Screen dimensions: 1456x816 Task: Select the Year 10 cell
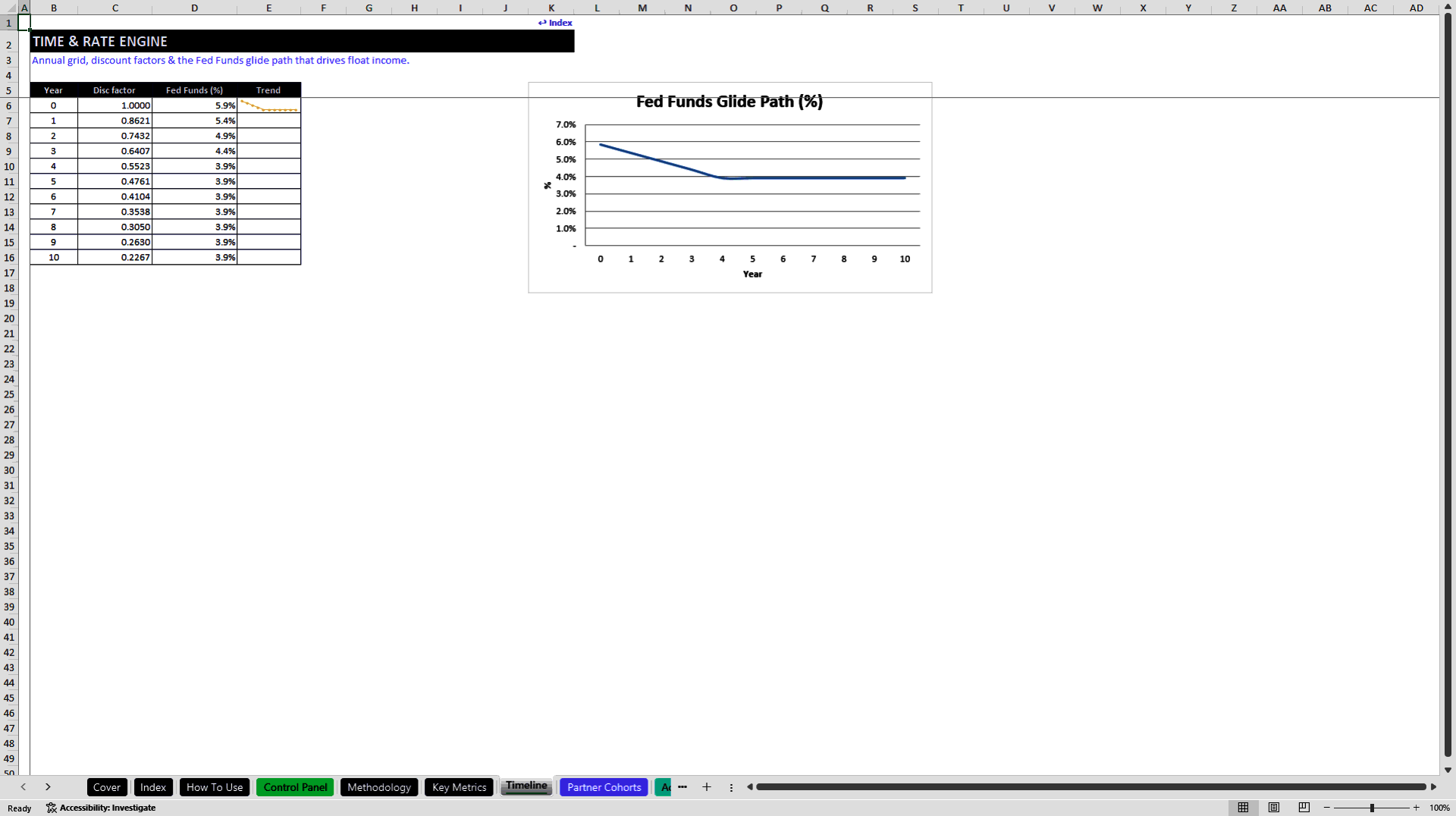pos(53,257)
